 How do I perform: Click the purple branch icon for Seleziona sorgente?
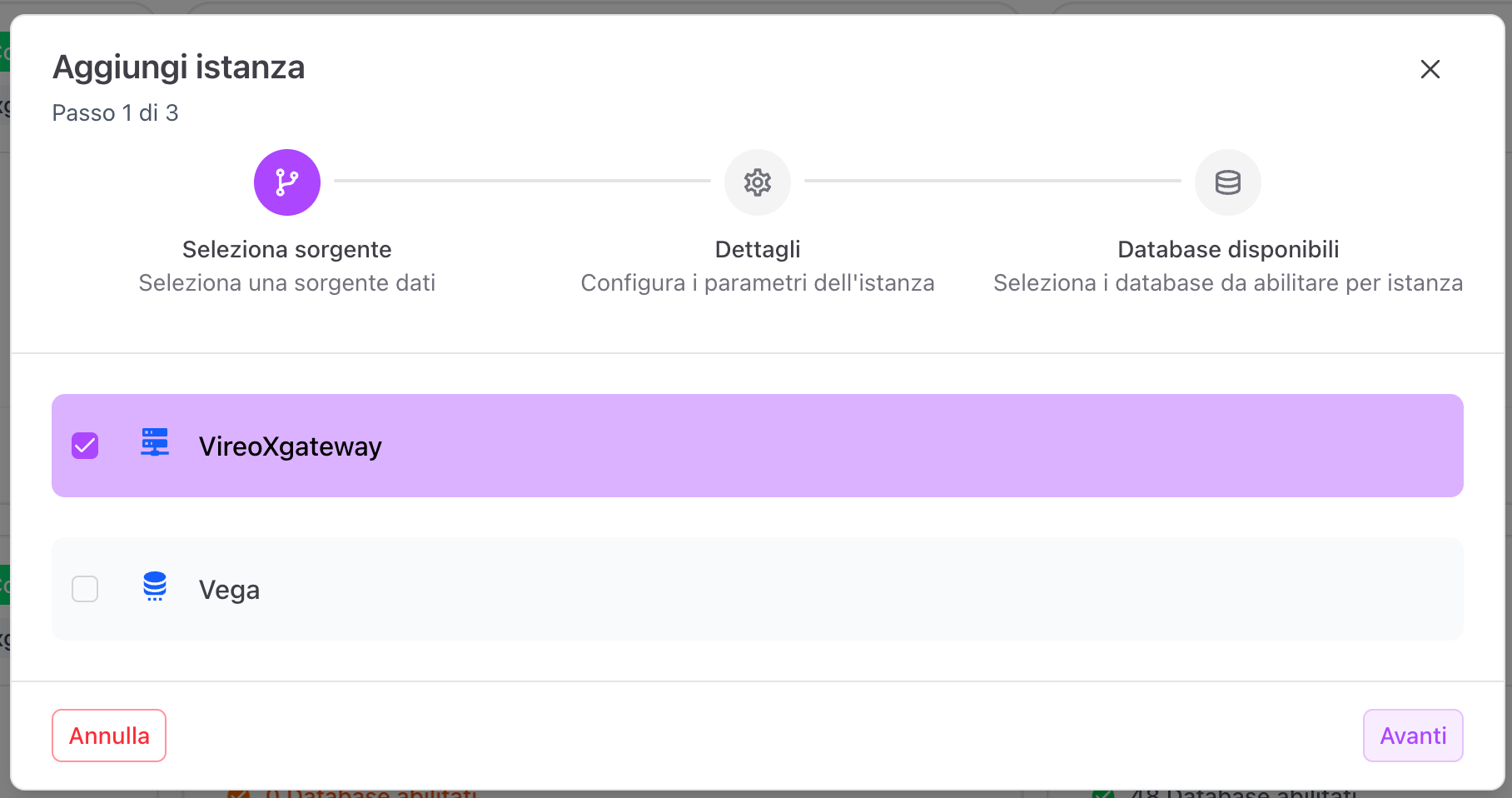(x=287, y=182)
